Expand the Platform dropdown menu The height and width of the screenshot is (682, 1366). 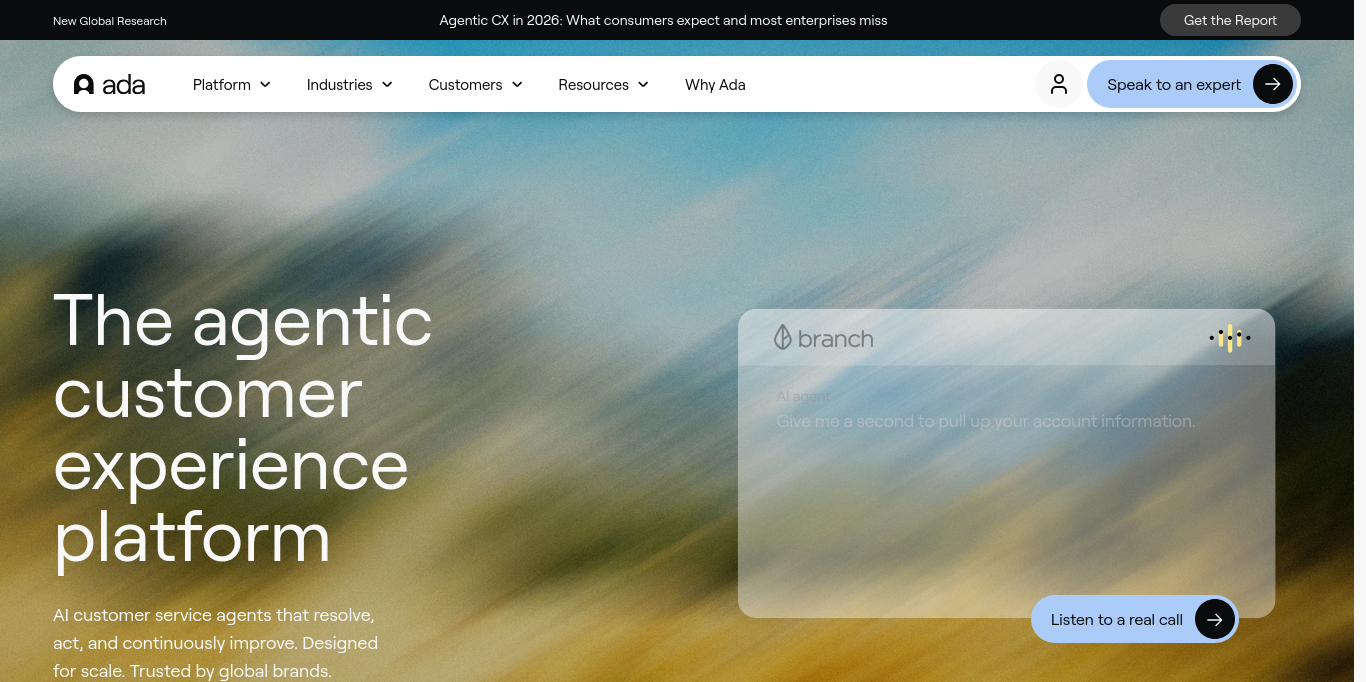[x=232, y=85]
